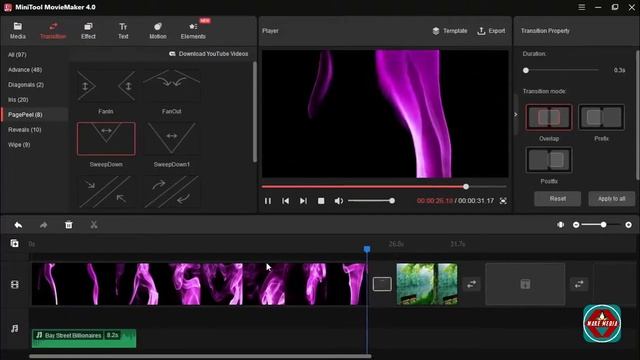Adjust the transition Duration slider

pos(561,70)
